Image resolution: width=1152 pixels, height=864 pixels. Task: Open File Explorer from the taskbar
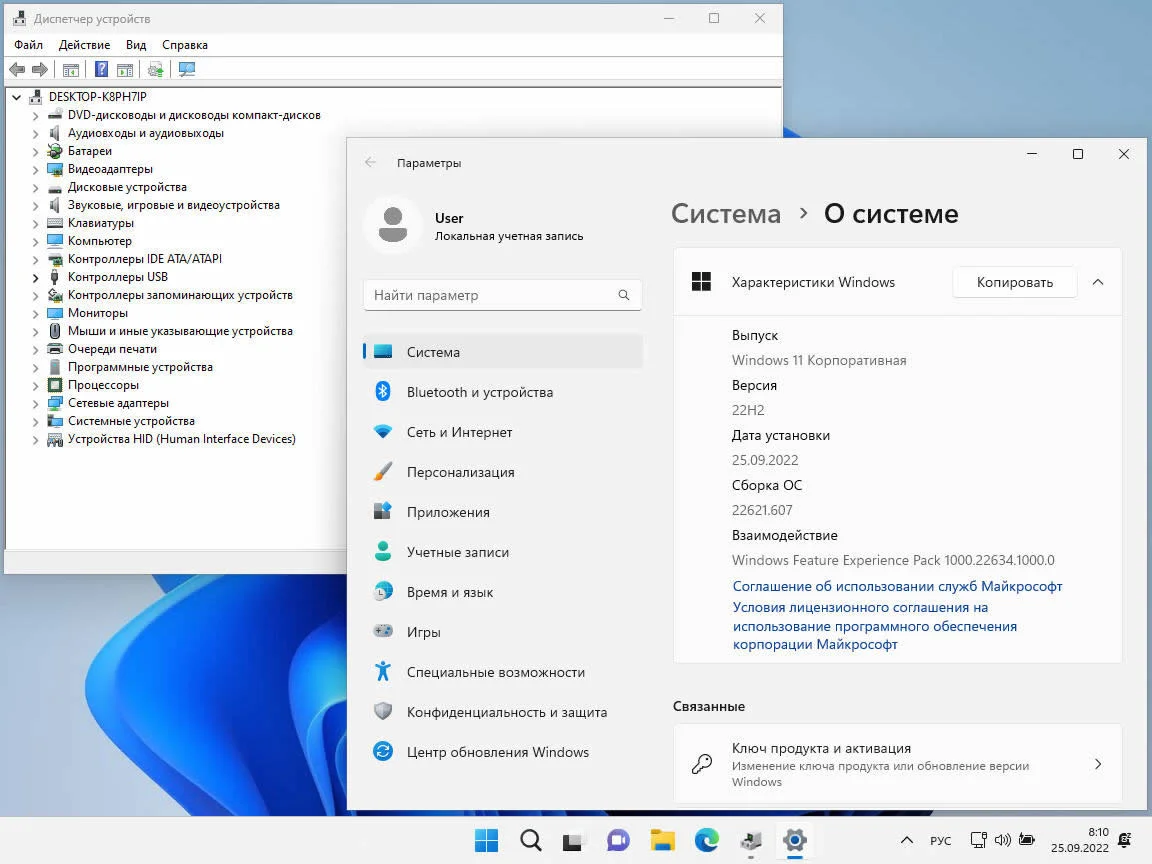[x=663, y=840]
